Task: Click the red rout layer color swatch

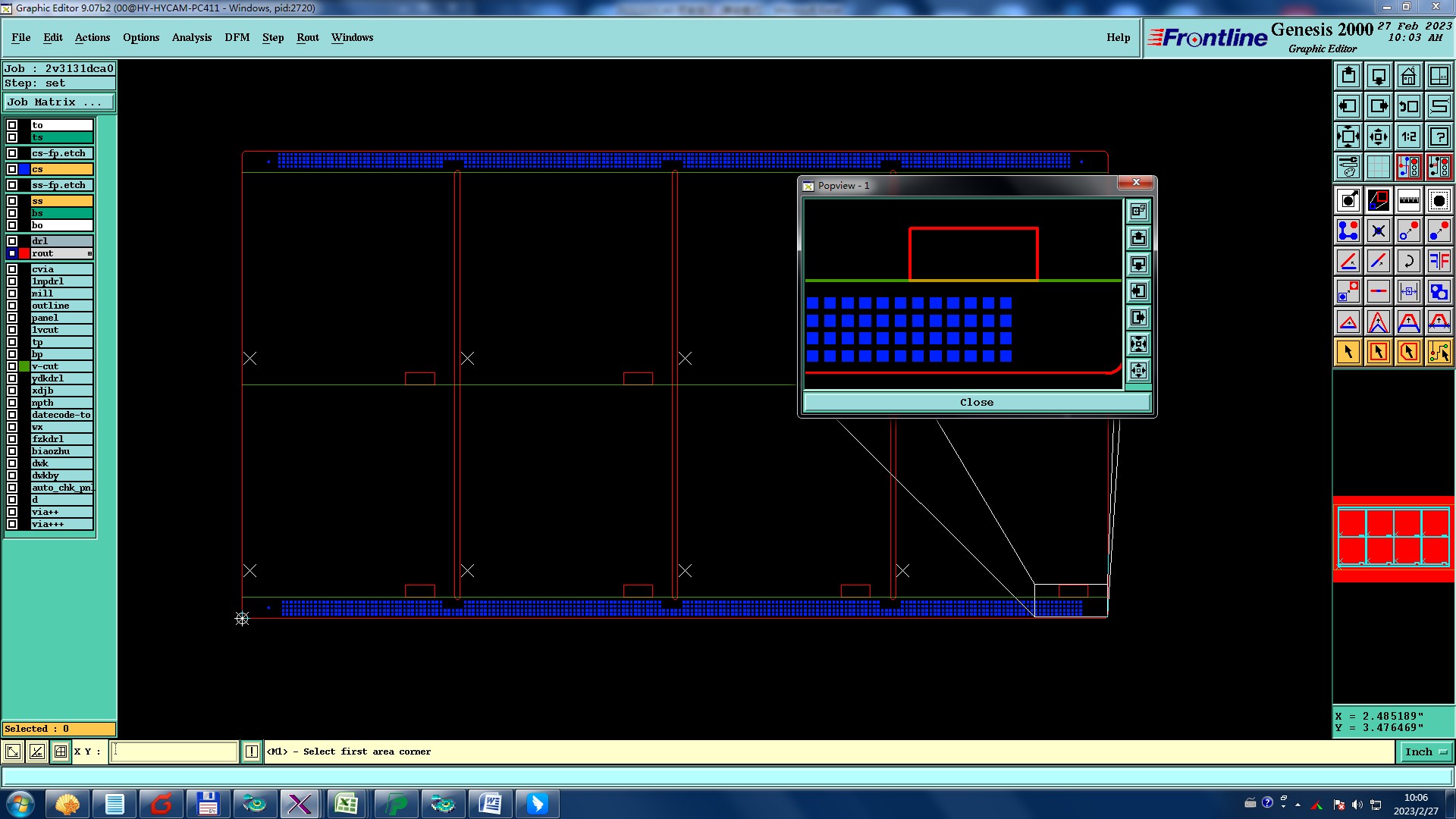Action: (x=24, y=253)
